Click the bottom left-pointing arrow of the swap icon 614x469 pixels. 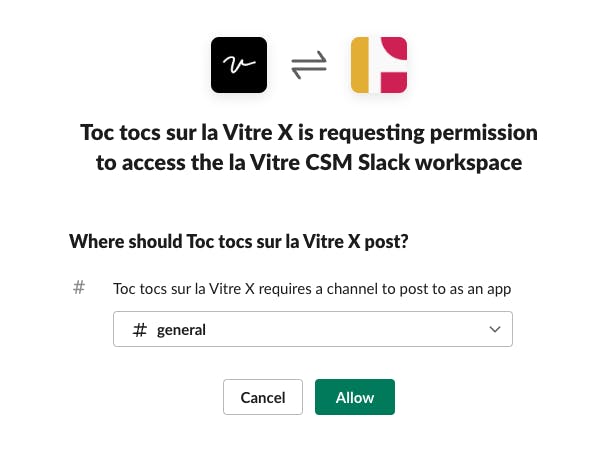309,72
